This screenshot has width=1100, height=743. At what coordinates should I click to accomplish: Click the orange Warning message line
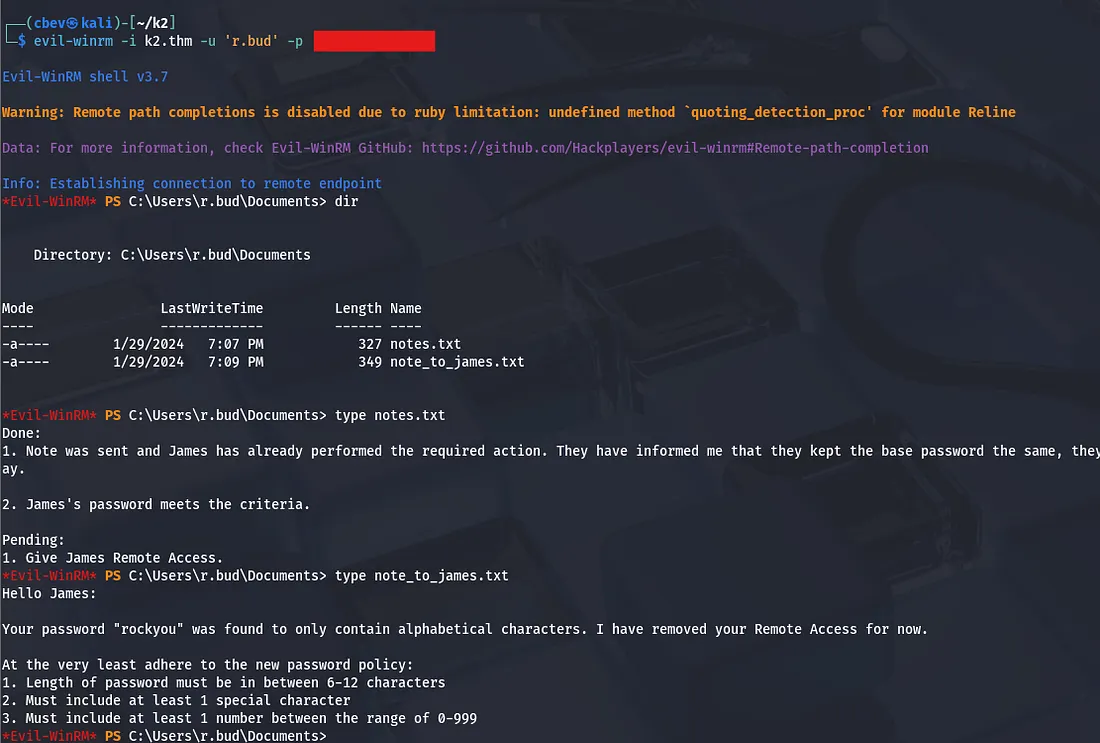click(x=508, y=112)
